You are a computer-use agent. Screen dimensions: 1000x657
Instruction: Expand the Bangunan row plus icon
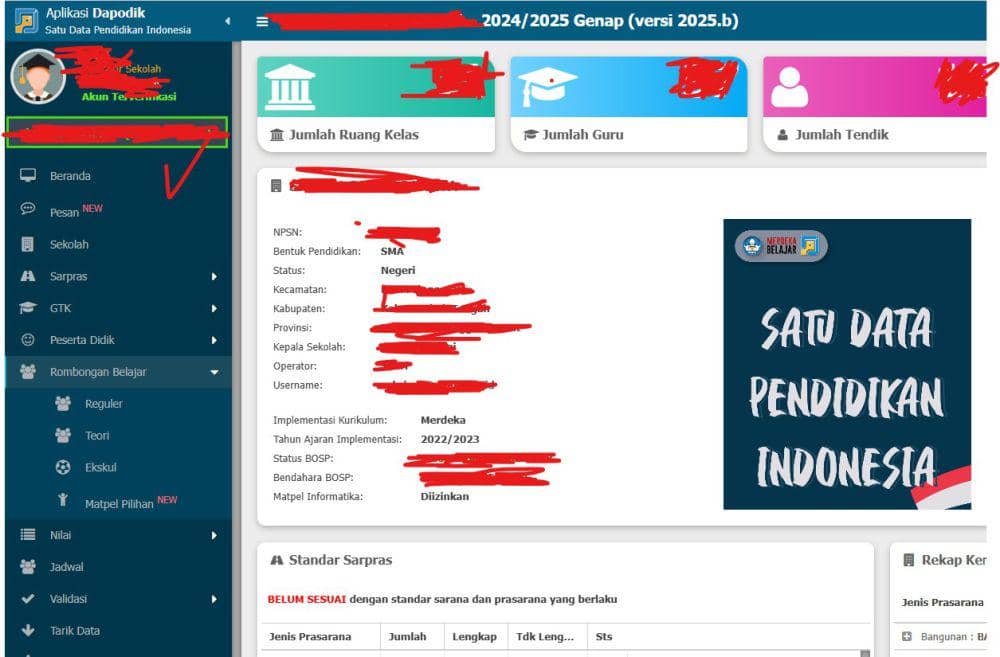pos(907,637)
